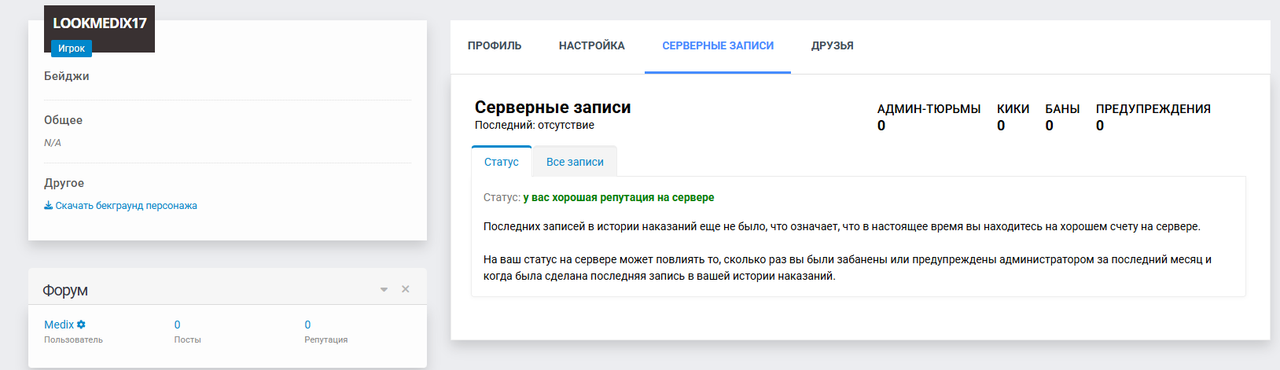Screen dimensions: 1280x370
Task: Click the download icon beside Скачать бекграунд
Action: (x=48, y=206)
